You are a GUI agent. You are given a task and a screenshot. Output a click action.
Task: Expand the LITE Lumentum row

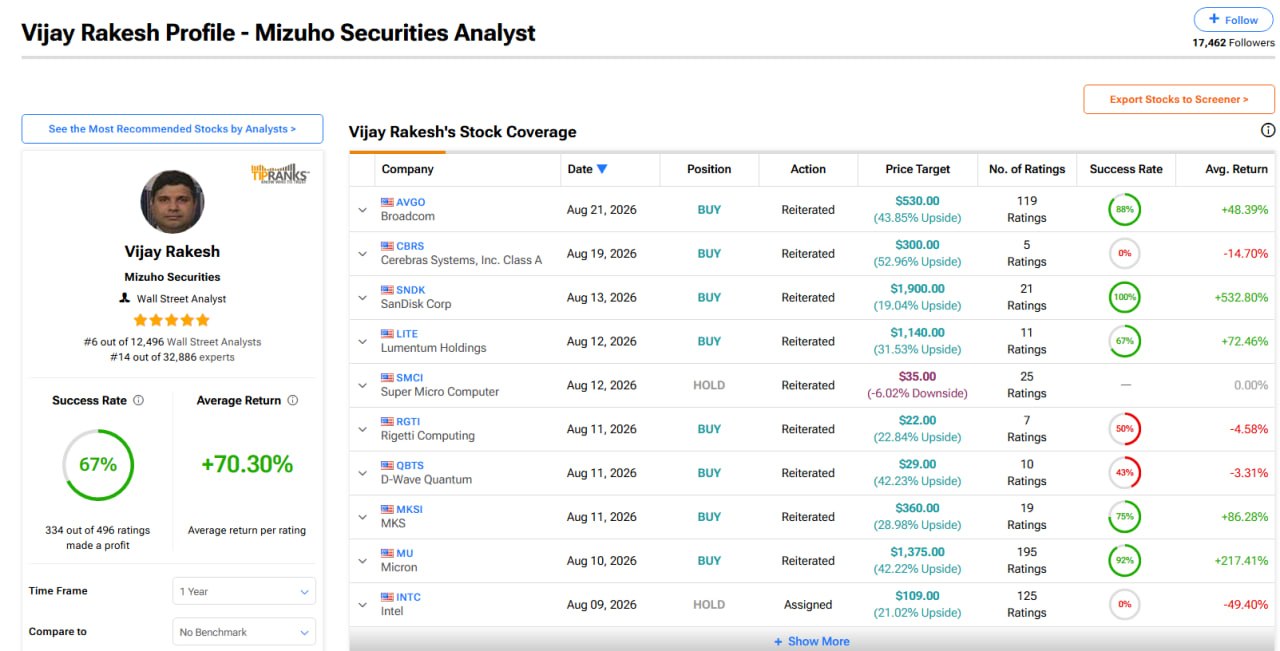363,342
